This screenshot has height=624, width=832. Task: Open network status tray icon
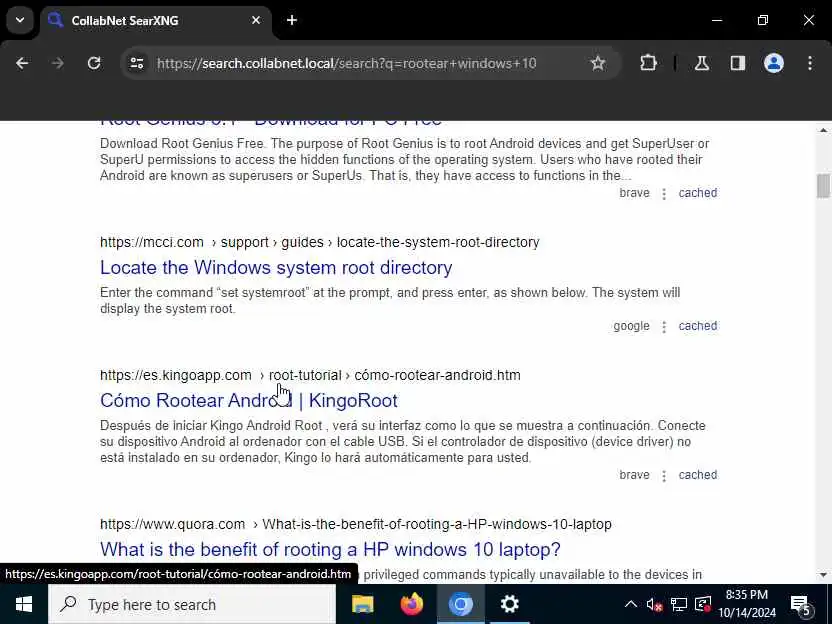pos(678,604)
